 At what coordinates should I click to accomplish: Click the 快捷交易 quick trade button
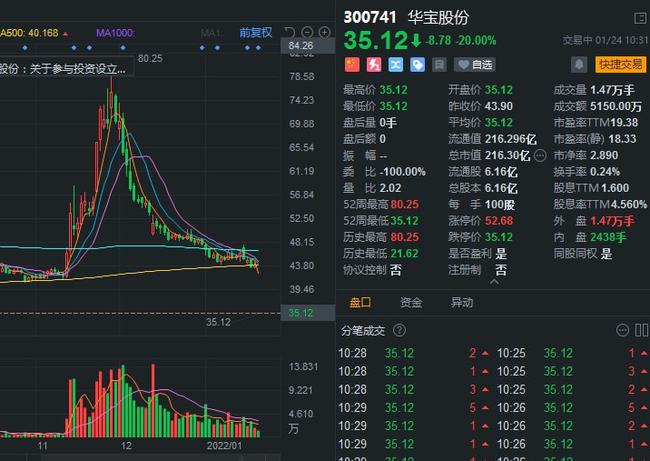click(x=621, y=65)
